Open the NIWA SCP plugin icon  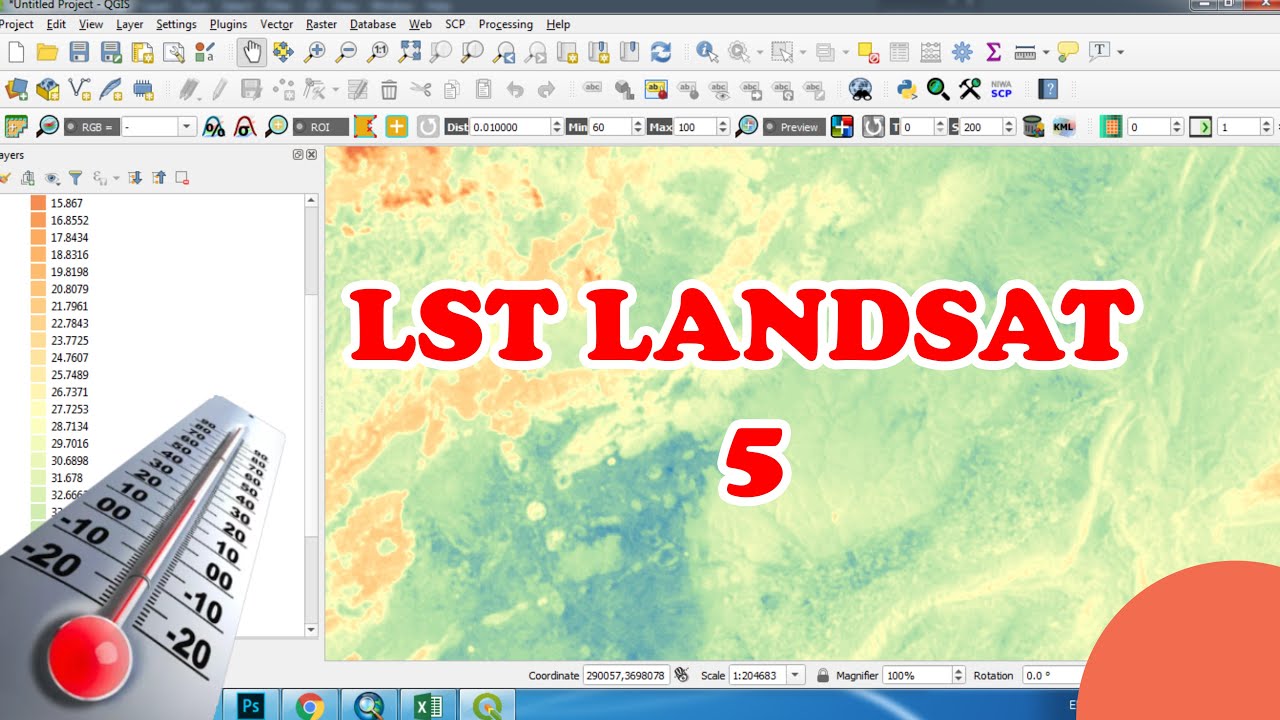point(1001,89)
